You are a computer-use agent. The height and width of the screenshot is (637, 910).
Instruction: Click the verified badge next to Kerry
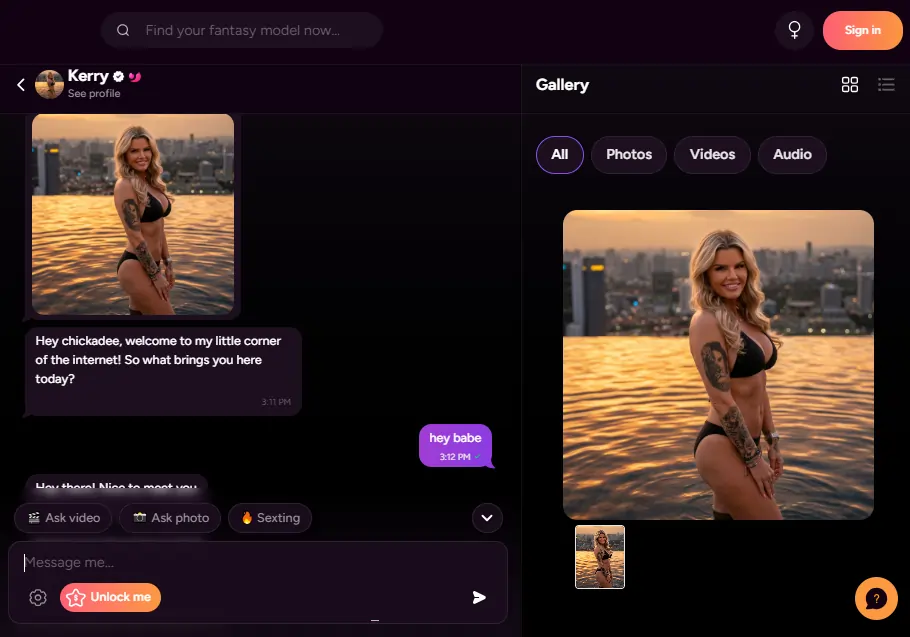click(x=118, y=76)
